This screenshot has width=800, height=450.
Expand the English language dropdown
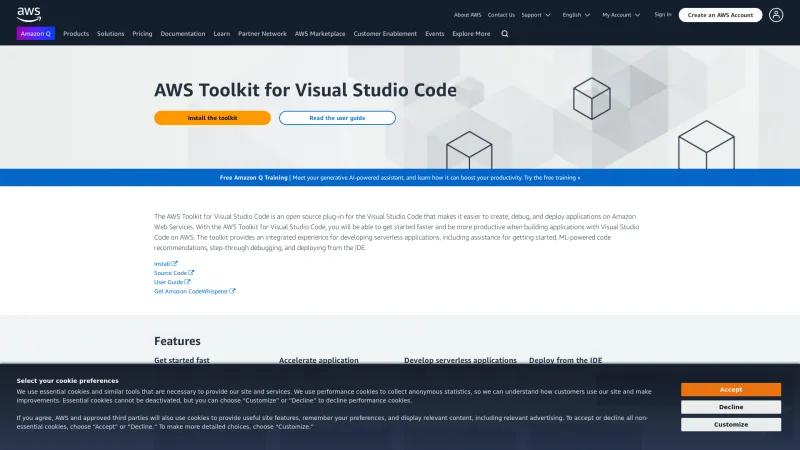pyautogui.click(x=576, y=15)
